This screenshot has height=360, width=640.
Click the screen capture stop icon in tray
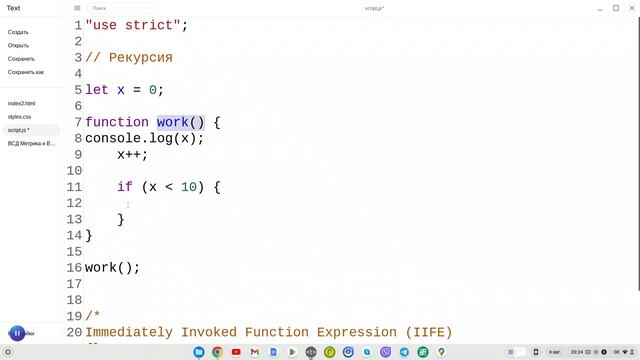[x=604, y=352]
